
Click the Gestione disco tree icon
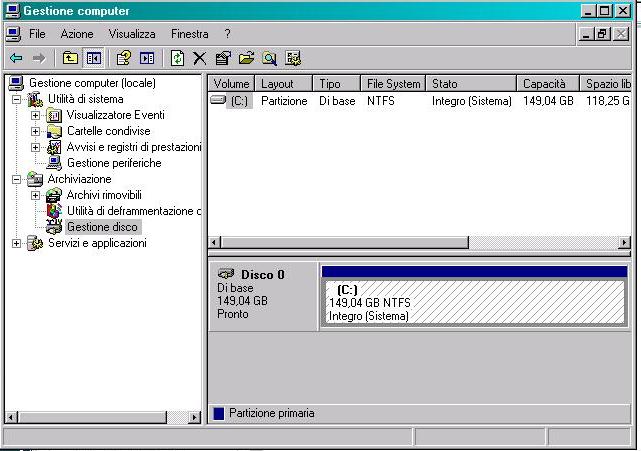pos(54,227)
